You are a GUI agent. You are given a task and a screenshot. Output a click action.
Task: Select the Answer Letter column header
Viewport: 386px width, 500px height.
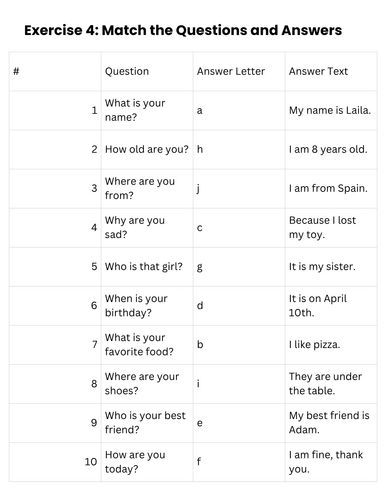pyautogui.click(x=231, y=71)
